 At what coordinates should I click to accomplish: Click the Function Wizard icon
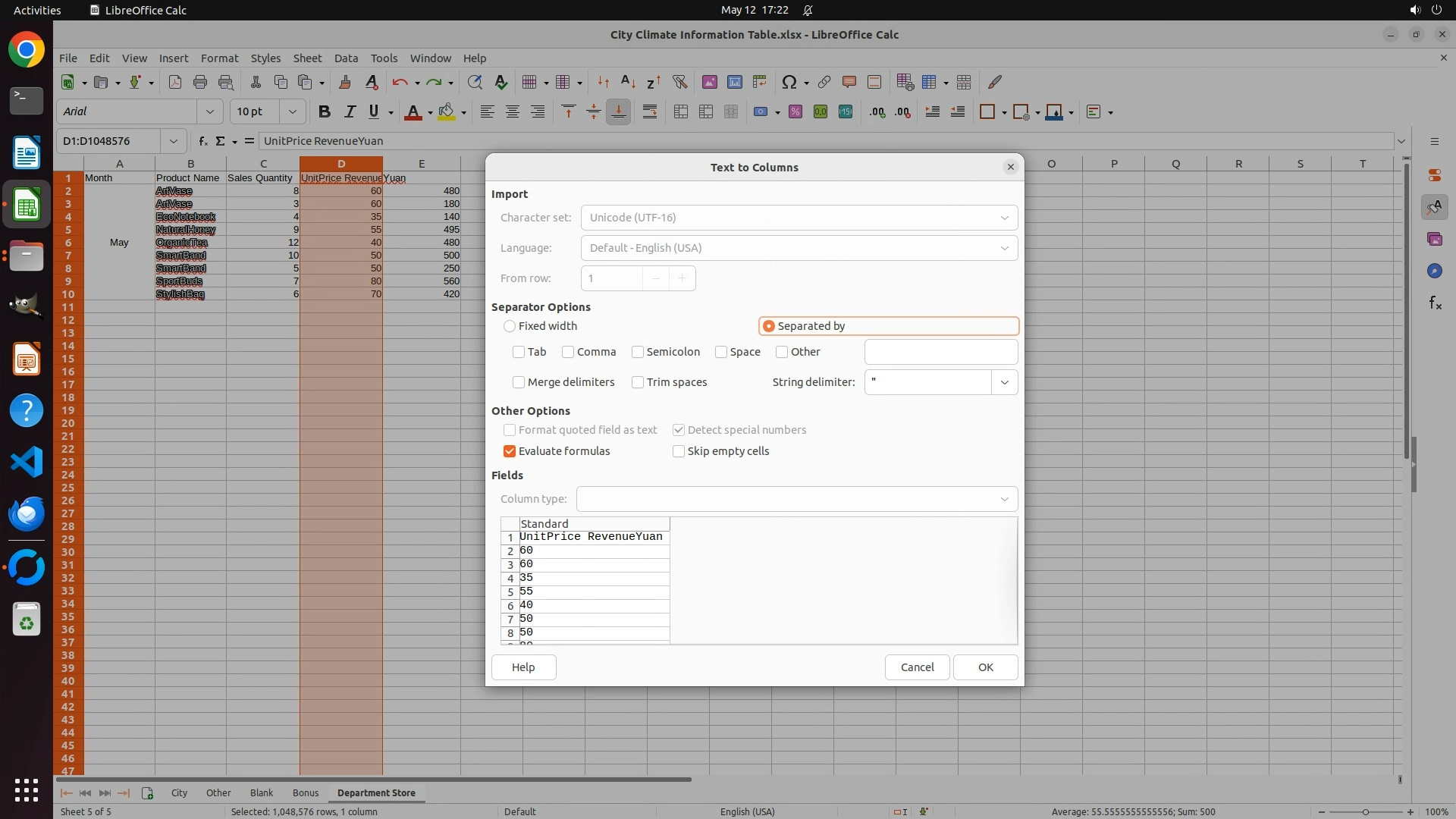pos(202,141)
